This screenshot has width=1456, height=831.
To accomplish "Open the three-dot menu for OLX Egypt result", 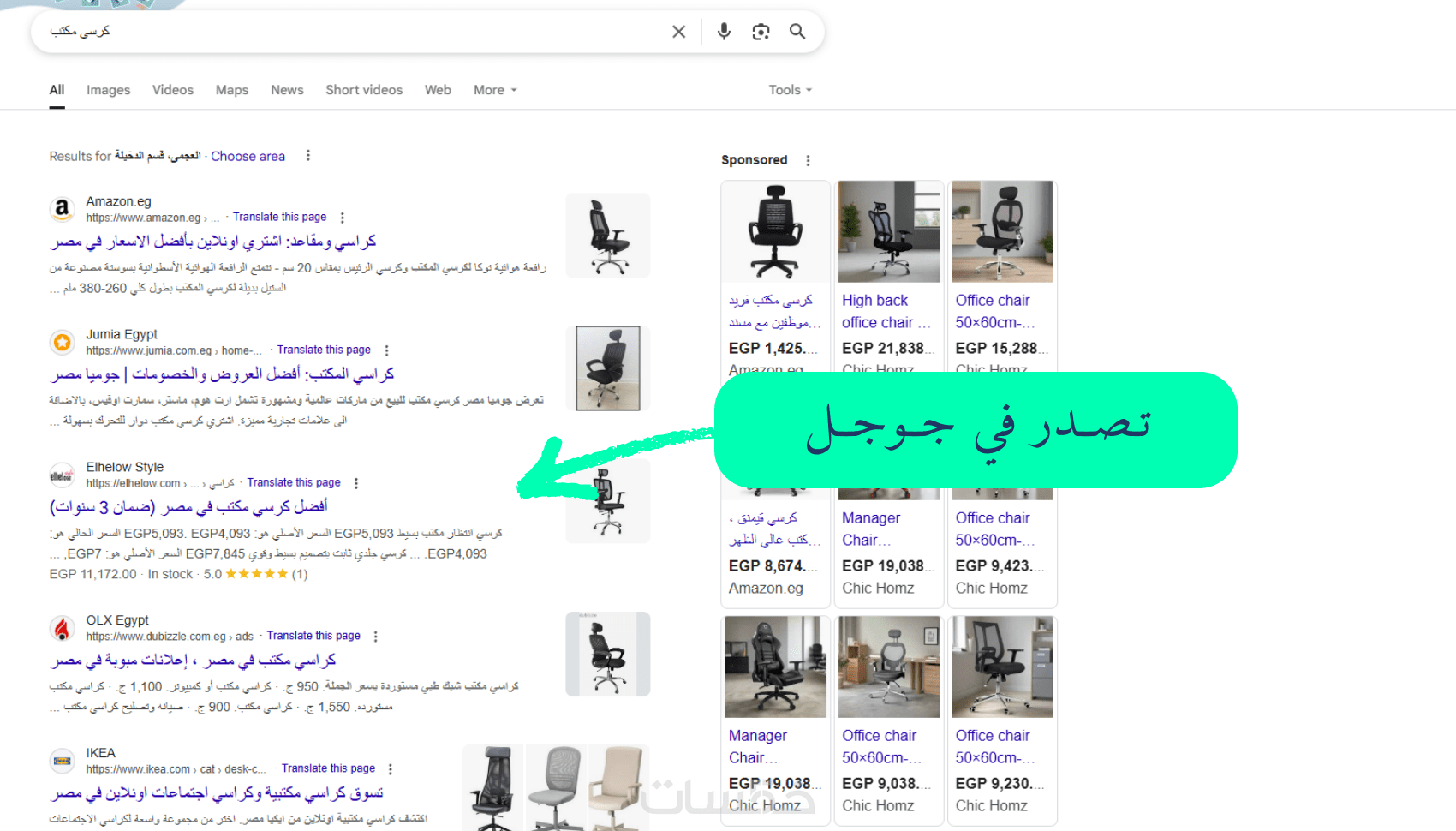I will click(376, 637).
